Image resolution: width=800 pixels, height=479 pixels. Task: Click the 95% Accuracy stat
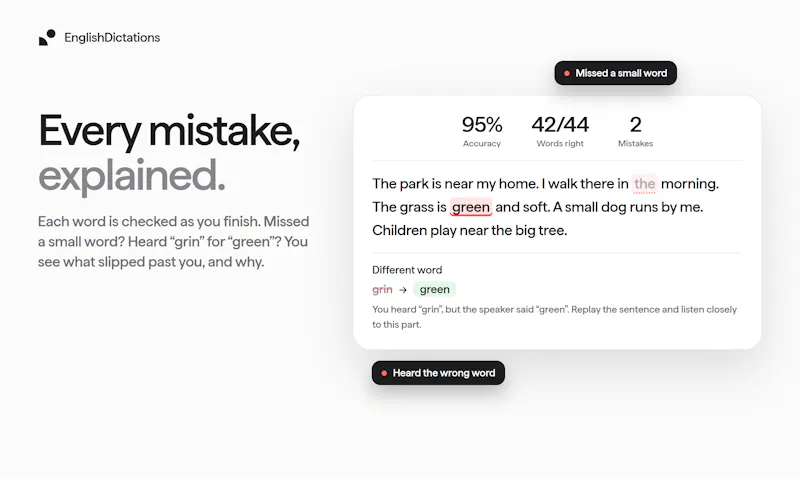[x=482, y=131]
